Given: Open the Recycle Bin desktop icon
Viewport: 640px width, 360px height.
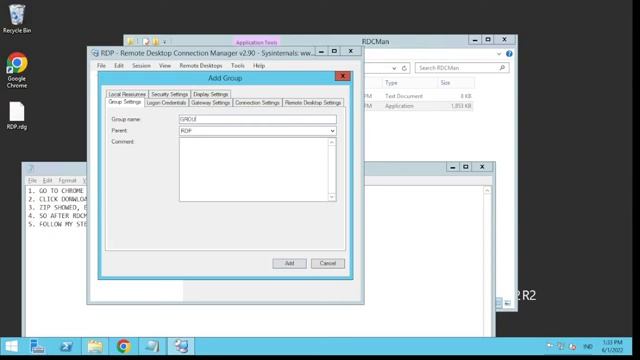Looking at the screenshot, I should (17, 19).
